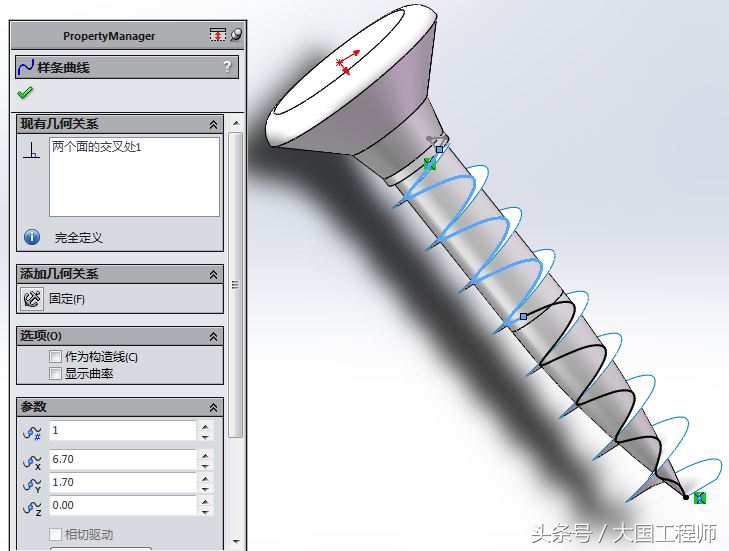Viewport: 729px width, 551px height.
Task: Enable the 作为构造线 construction line checkbox
Action: [x=55, y=357]
